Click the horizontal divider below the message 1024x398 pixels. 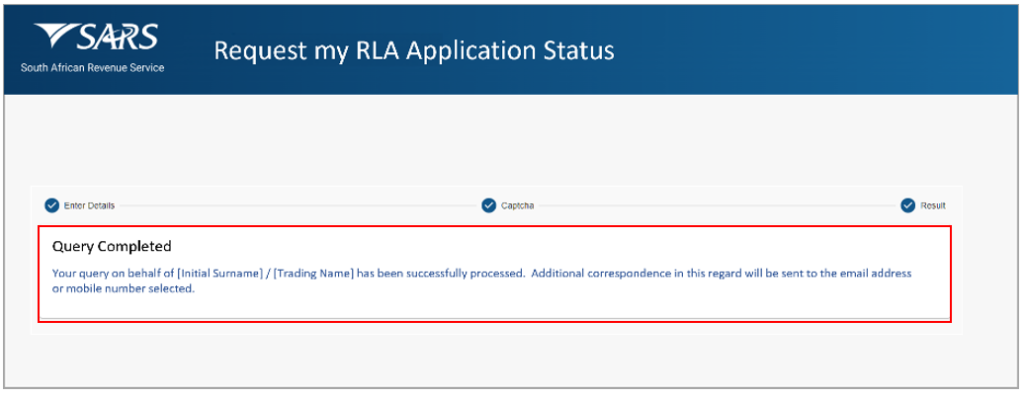(x=494, y=318)
